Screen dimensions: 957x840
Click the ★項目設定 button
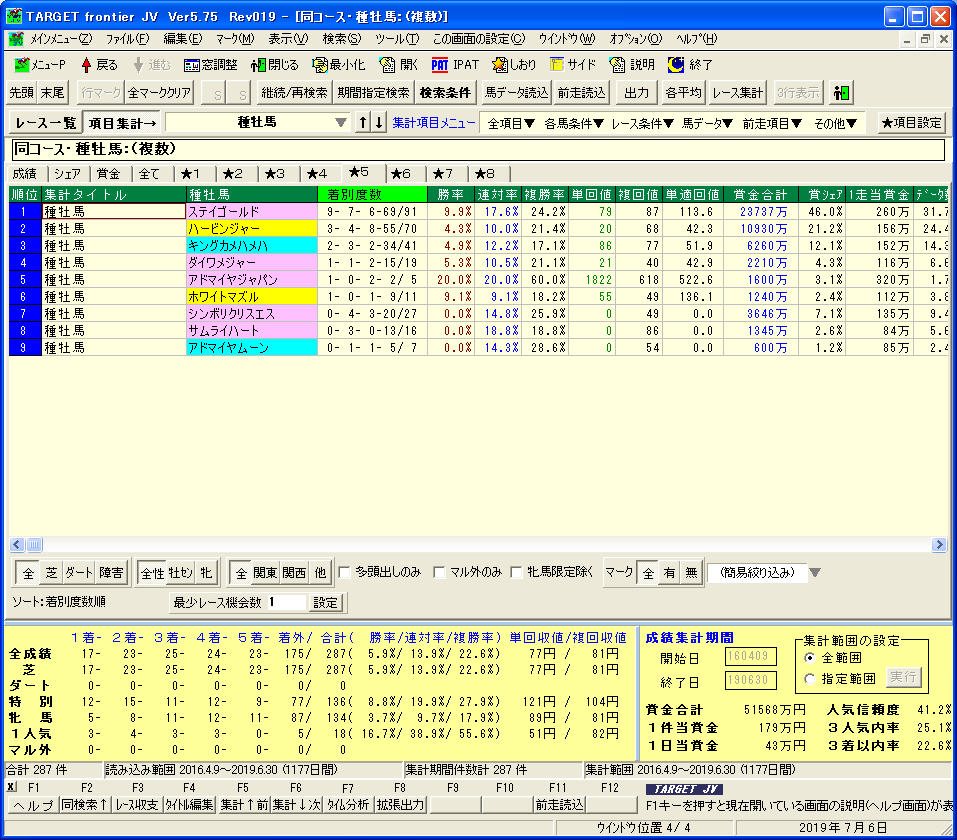912,123
